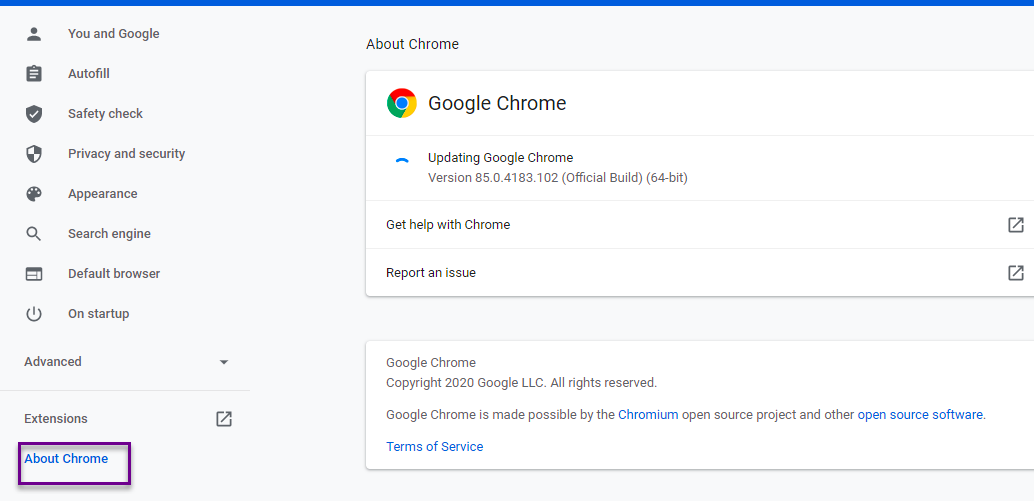Open the Extensions external link icon
The width and height of the screenshot is (1034, 501).
tap(224, 419)
